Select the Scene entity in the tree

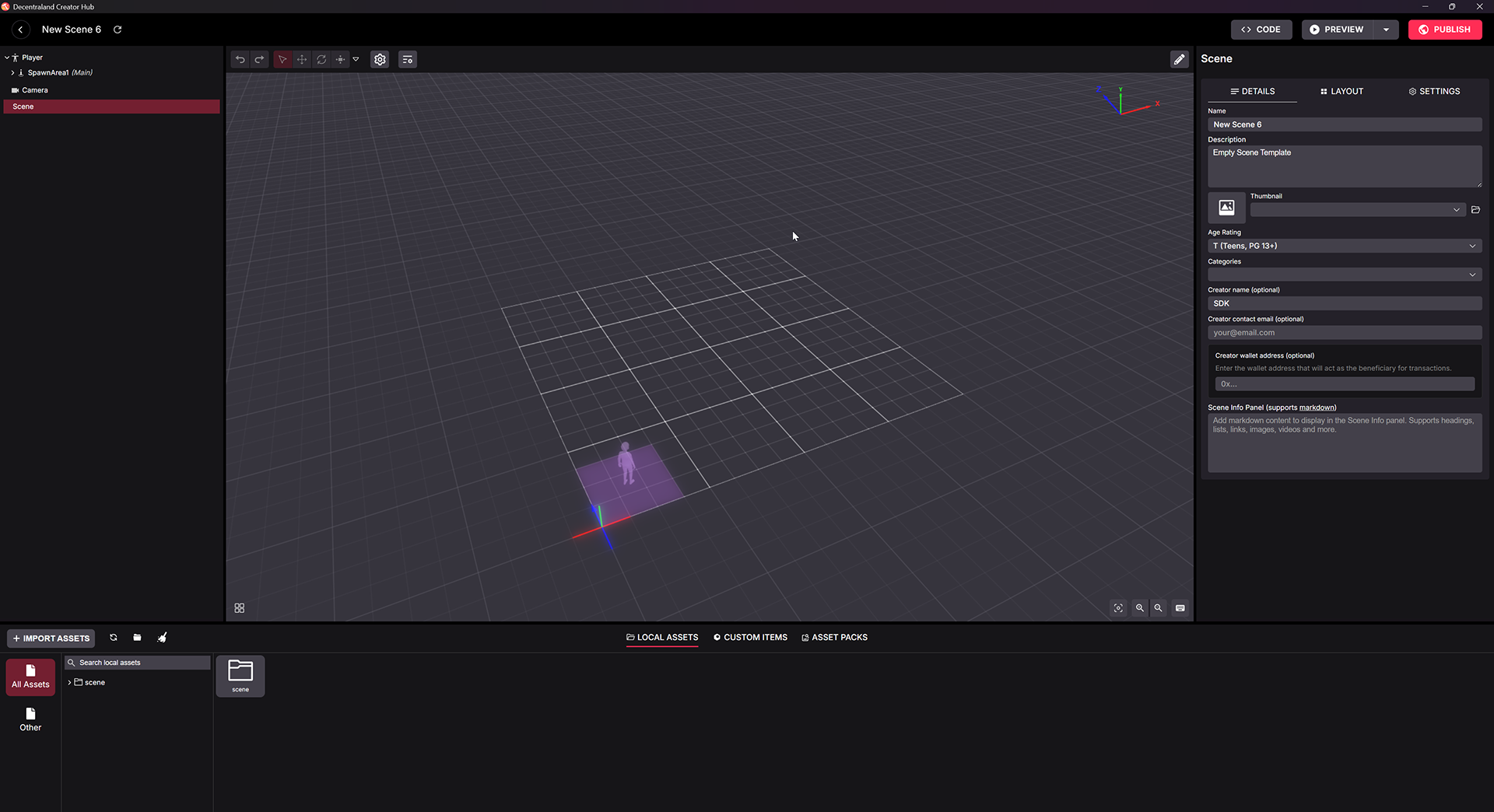[112, 107]
